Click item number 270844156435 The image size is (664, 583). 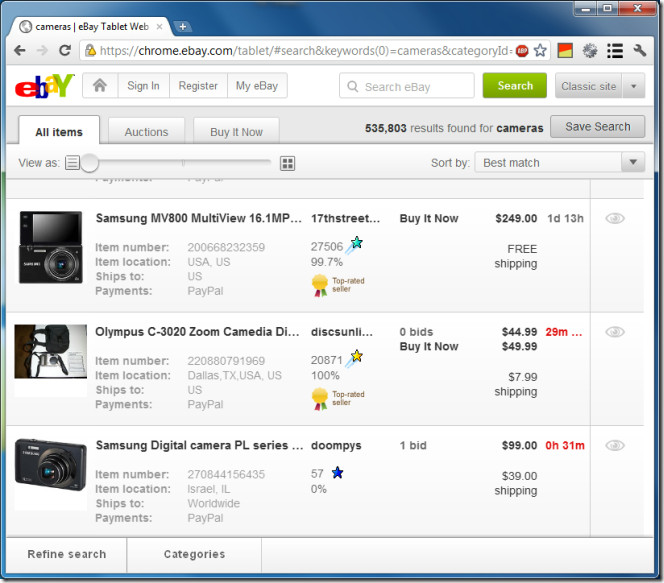[226, 474]
